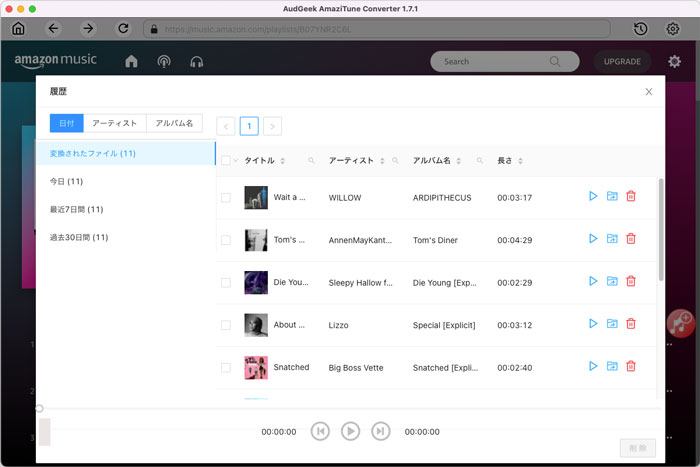Play the Wait a... track by WILLOW

[593, 196]
